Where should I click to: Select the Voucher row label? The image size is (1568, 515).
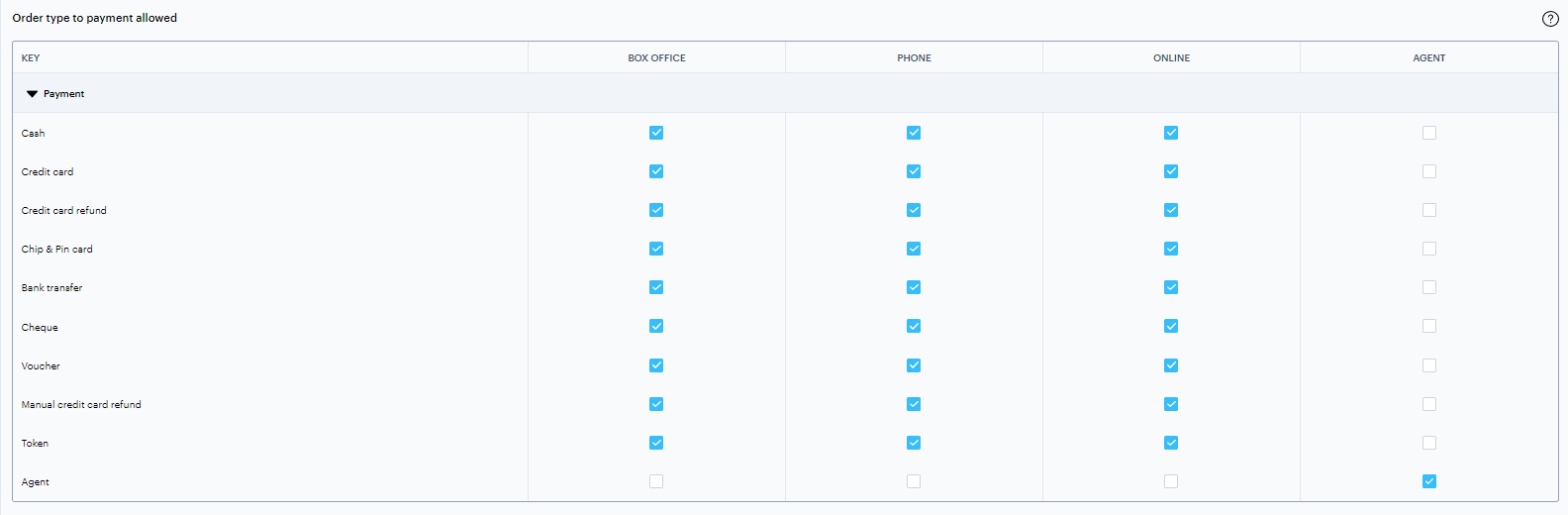tap(41, 366)
